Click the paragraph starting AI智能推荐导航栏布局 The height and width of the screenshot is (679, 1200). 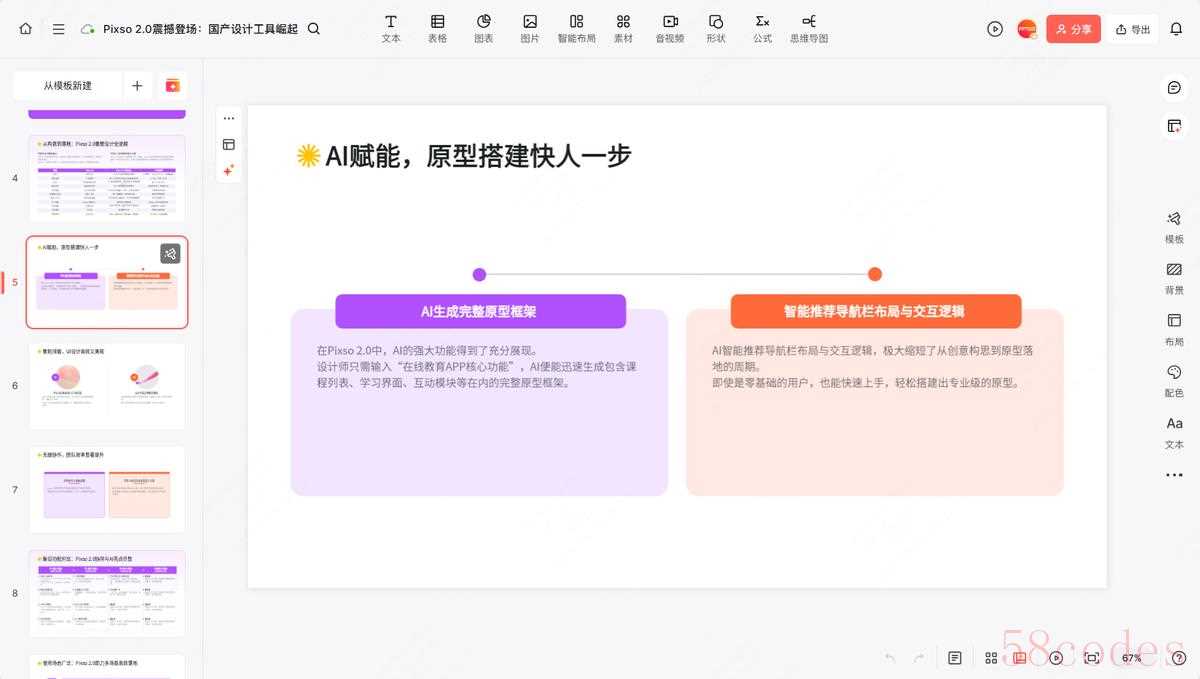873,367
